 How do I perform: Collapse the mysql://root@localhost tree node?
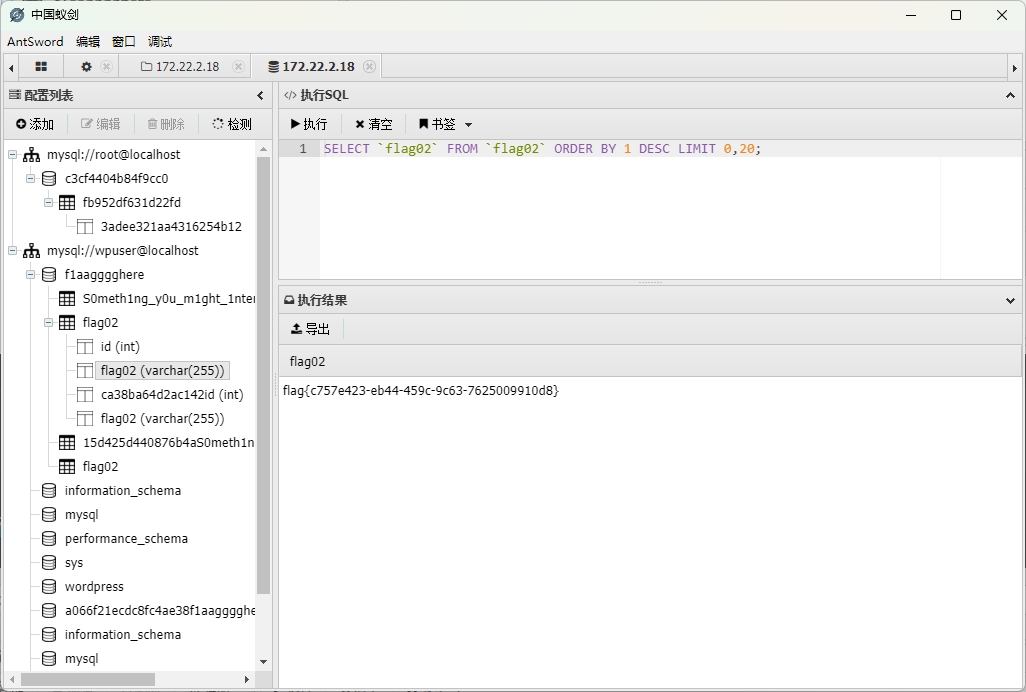click(x=13, y=155)
